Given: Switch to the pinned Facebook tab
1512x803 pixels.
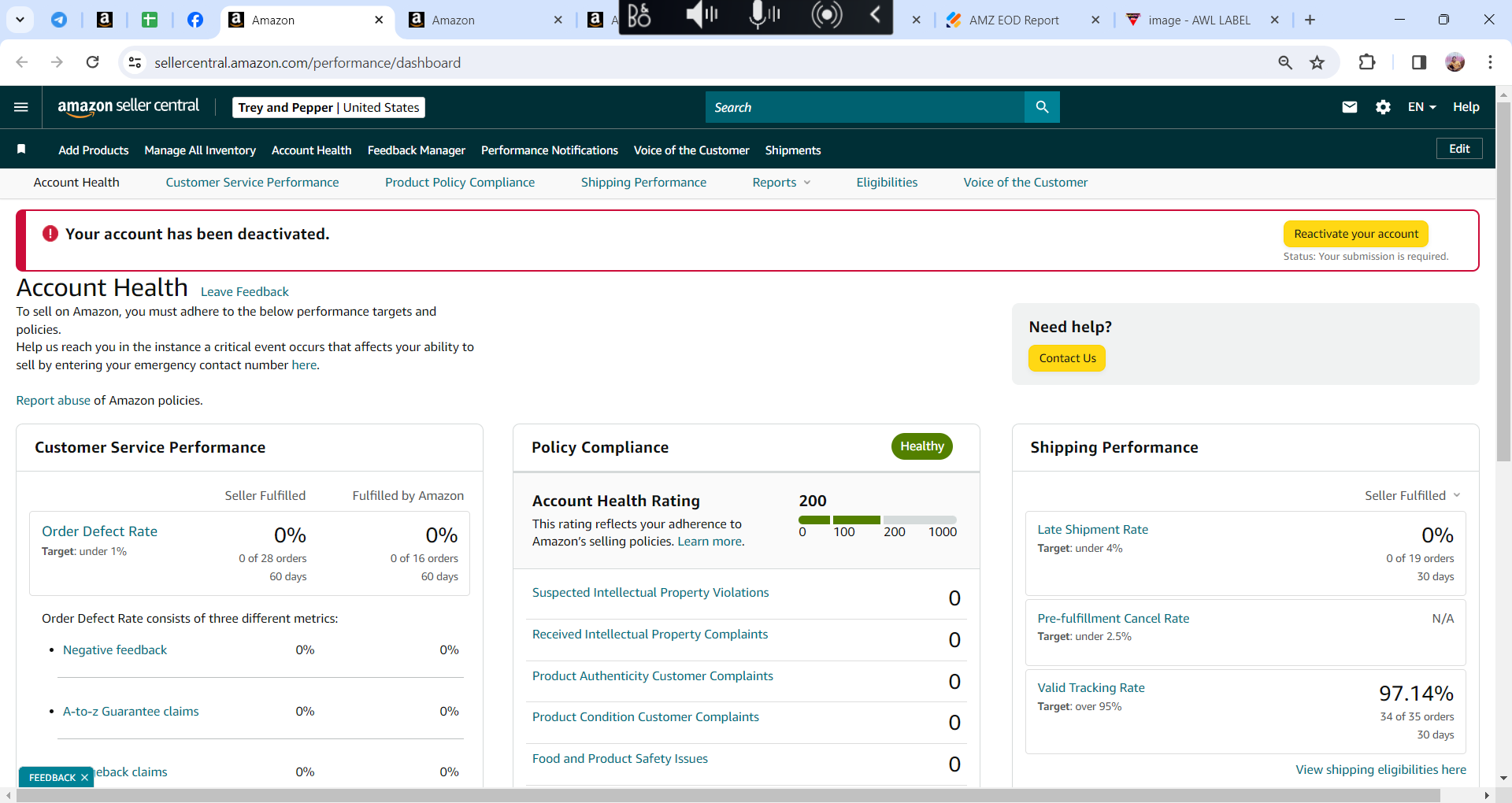Looking at the screenshot, I should click(x=195, y=20).
